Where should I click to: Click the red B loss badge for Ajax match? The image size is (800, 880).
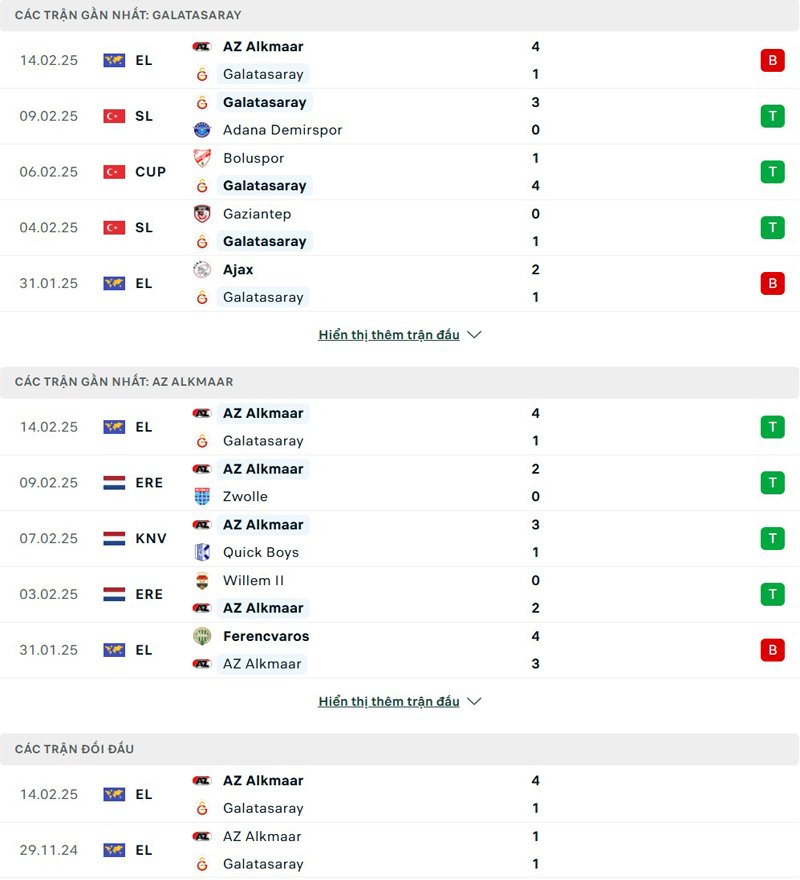tap(772, 283)
